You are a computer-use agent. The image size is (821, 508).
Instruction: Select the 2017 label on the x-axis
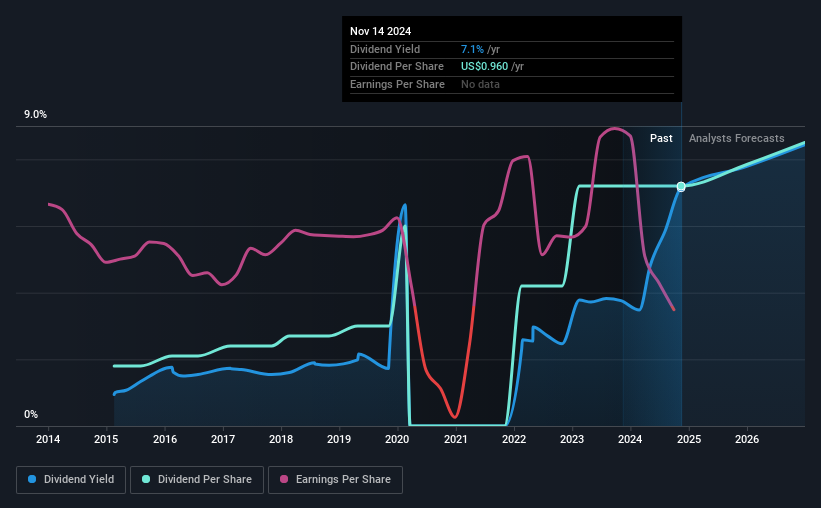(223, 439)
